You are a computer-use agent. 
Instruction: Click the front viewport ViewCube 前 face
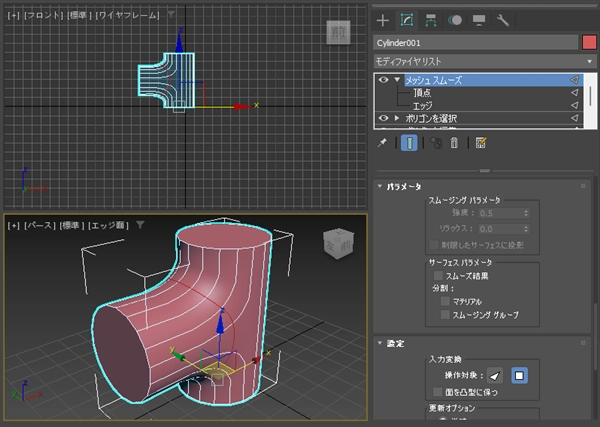pos(338,32)
